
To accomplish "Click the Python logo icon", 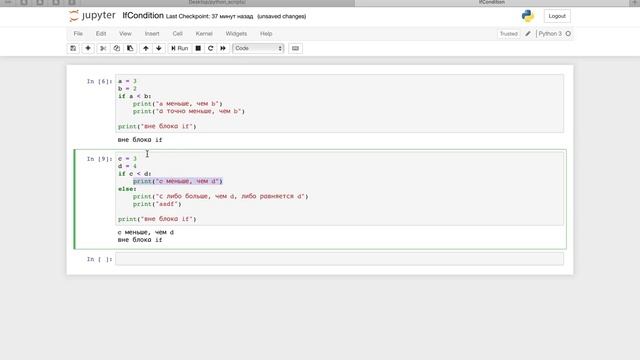I will click(528, 16).
